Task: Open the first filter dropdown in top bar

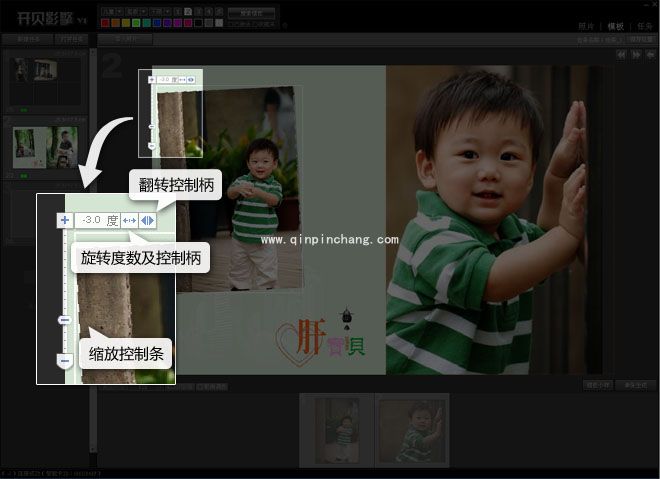Action: [x=112, y=12]
